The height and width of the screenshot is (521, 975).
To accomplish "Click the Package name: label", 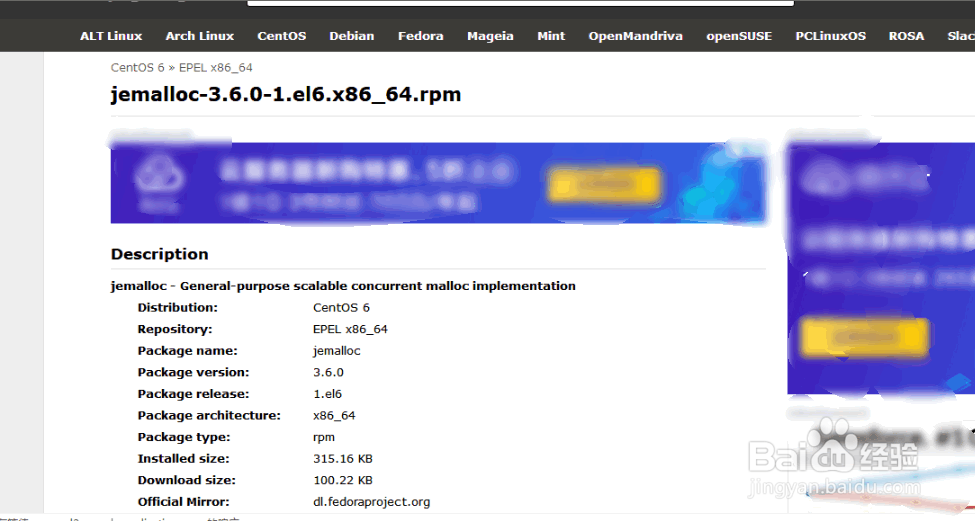I will (x=187, y=351).
